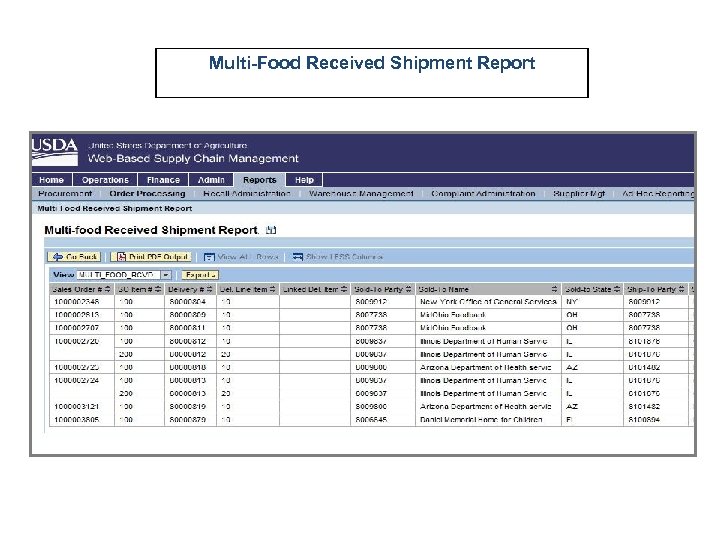Click Print PDF Output button
The height and width of the screenshot is (540, 720).
[152, 257]
